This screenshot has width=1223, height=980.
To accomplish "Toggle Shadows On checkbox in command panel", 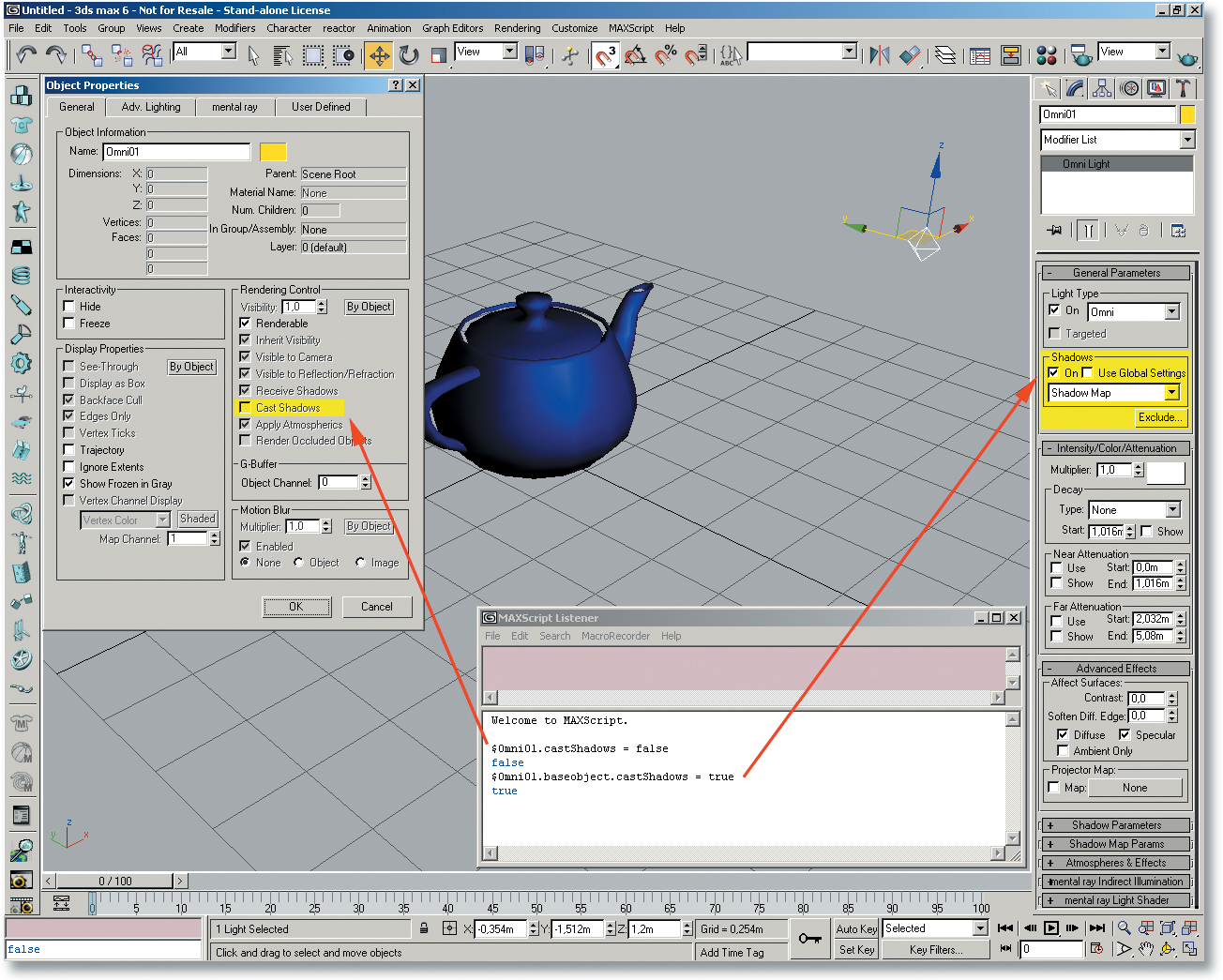I will click(1054, 372).
